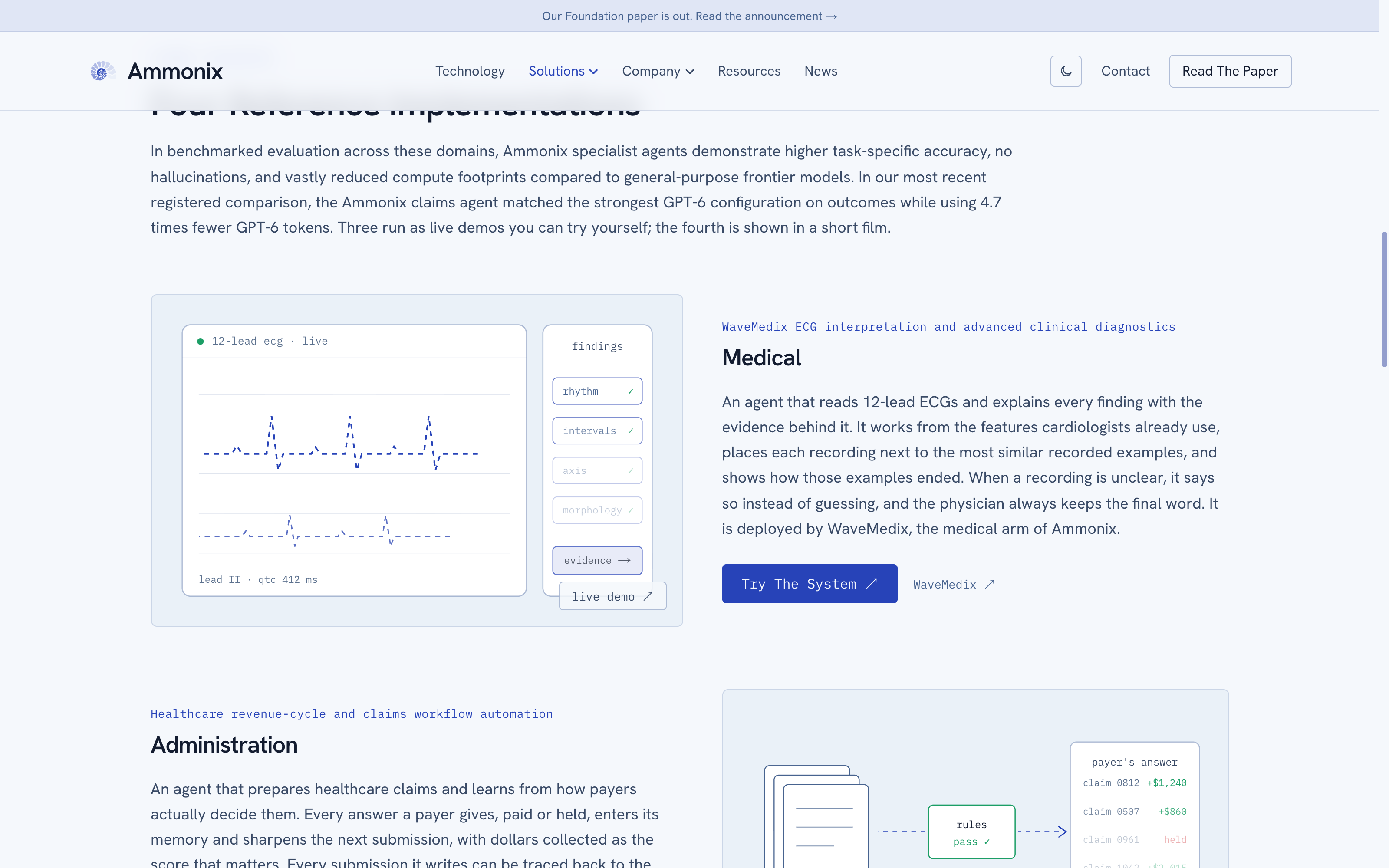Open the Technology nav item
1389x868 pixels.
point(470,71)
